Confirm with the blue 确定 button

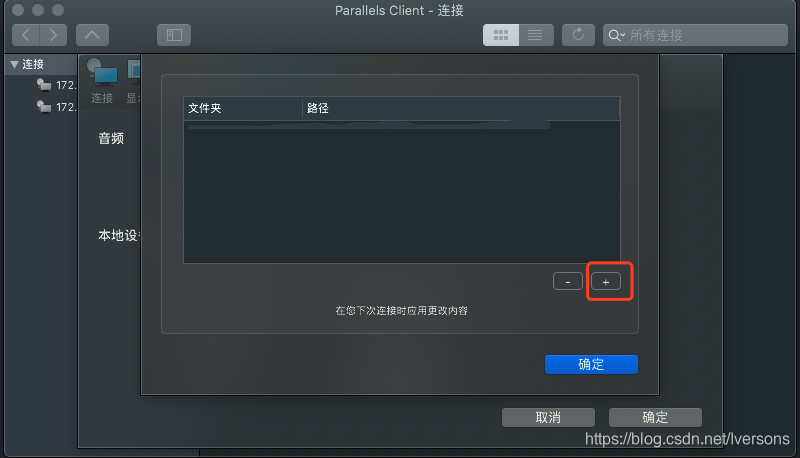click(x=591, y=365)
